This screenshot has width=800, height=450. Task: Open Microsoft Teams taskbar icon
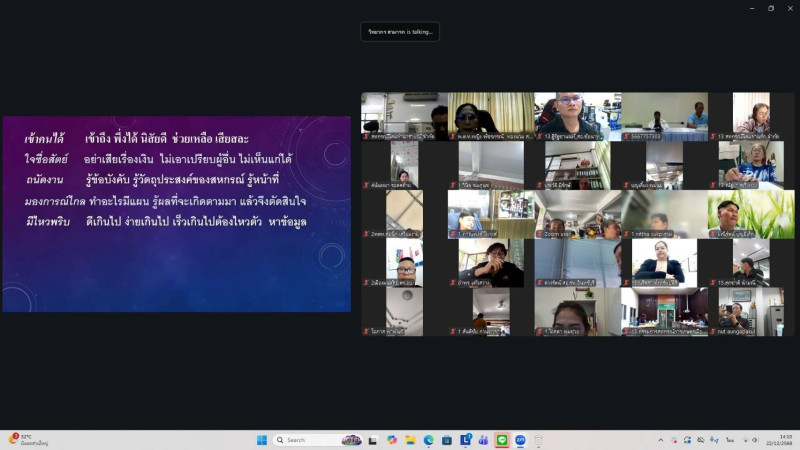[x=484, y=440]
